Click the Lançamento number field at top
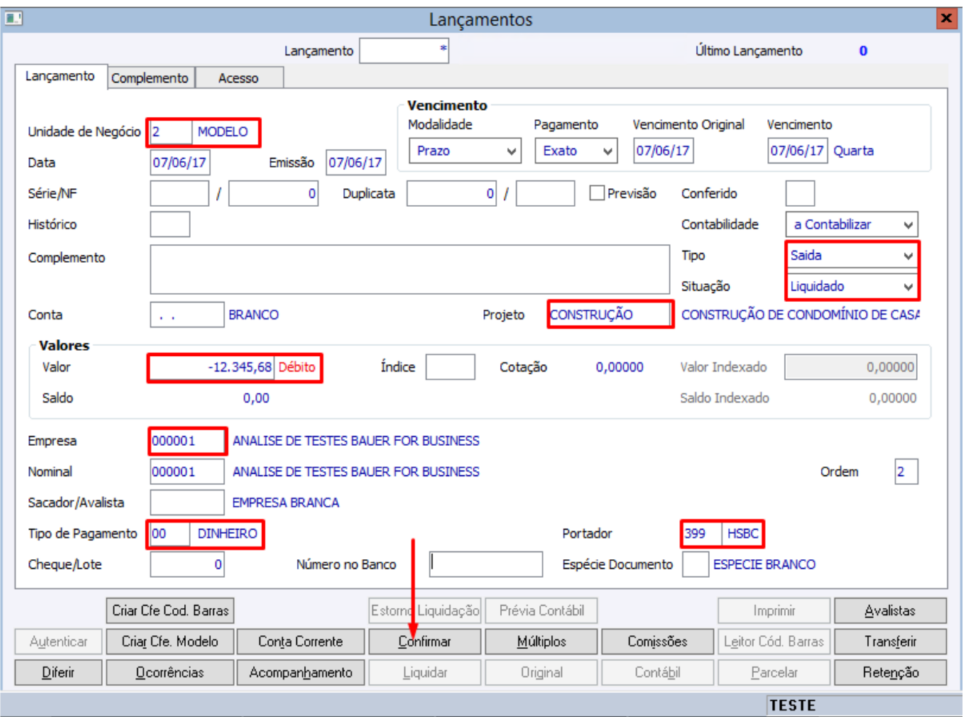 [404, 51]
